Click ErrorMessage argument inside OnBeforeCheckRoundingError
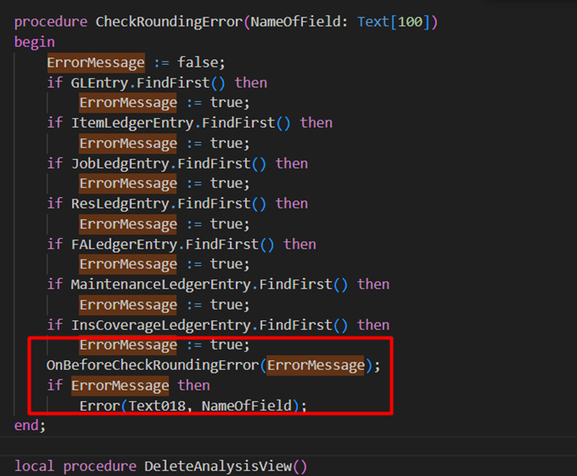This screenshot has width=577, height=476. click(x=316, y=365)
